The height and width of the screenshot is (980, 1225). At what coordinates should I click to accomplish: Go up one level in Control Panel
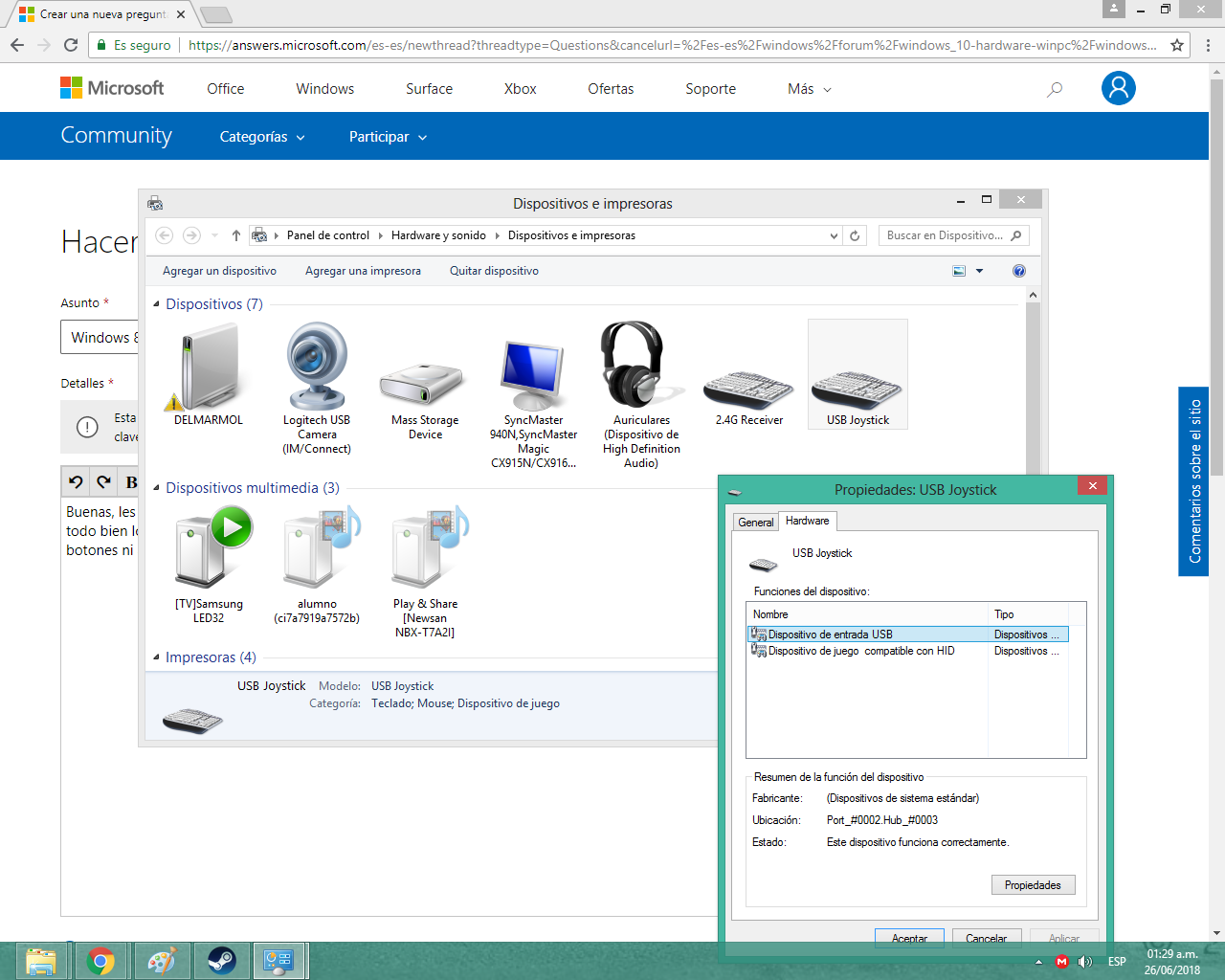point(236,235)
